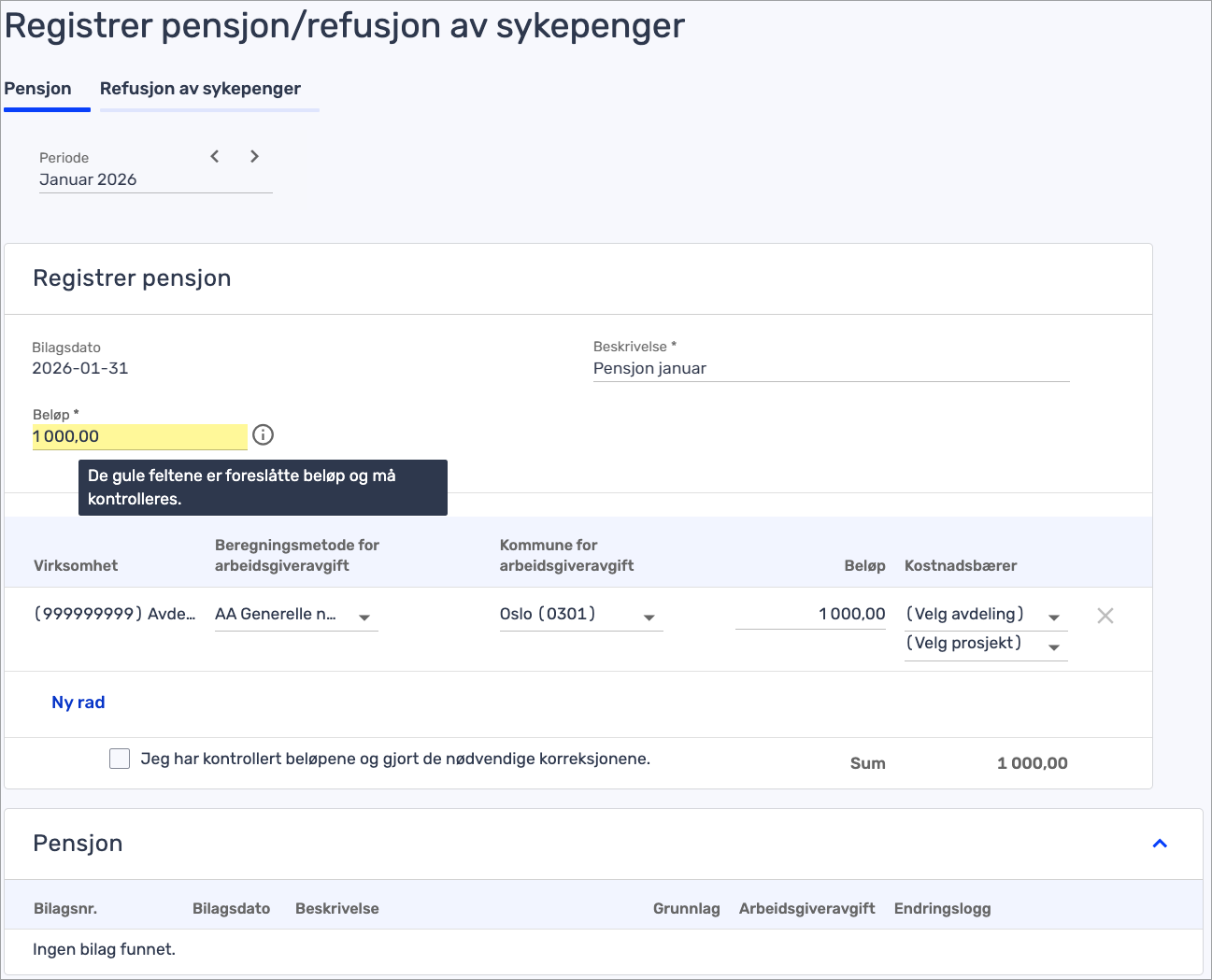Click the Endringslogg column header
This screenshot has width=1212, height=980.
(942, 908)
